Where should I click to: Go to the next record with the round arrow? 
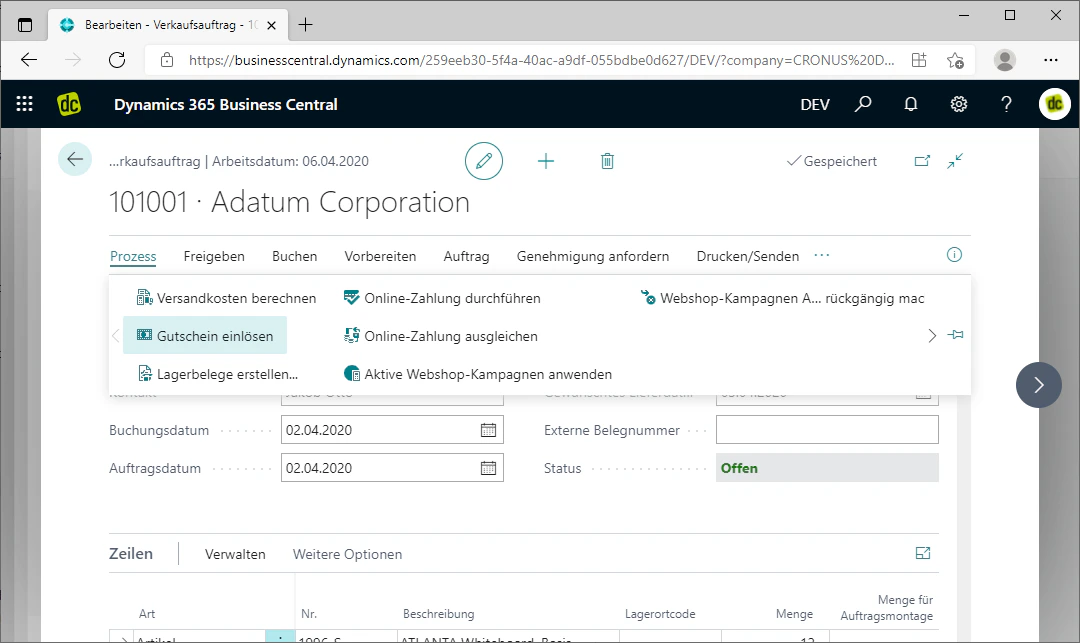[x=1039, y=385]
